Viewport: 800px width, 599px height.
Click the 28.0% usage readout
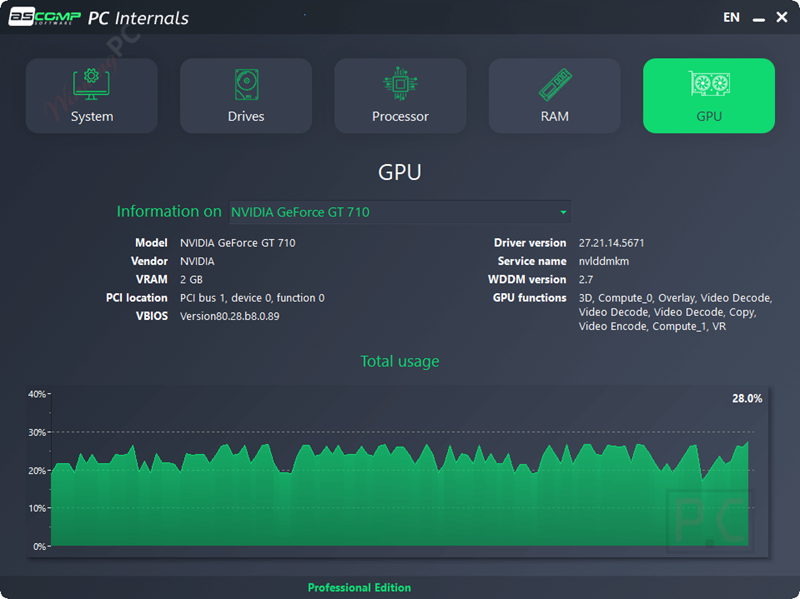(x=747, y=398)
